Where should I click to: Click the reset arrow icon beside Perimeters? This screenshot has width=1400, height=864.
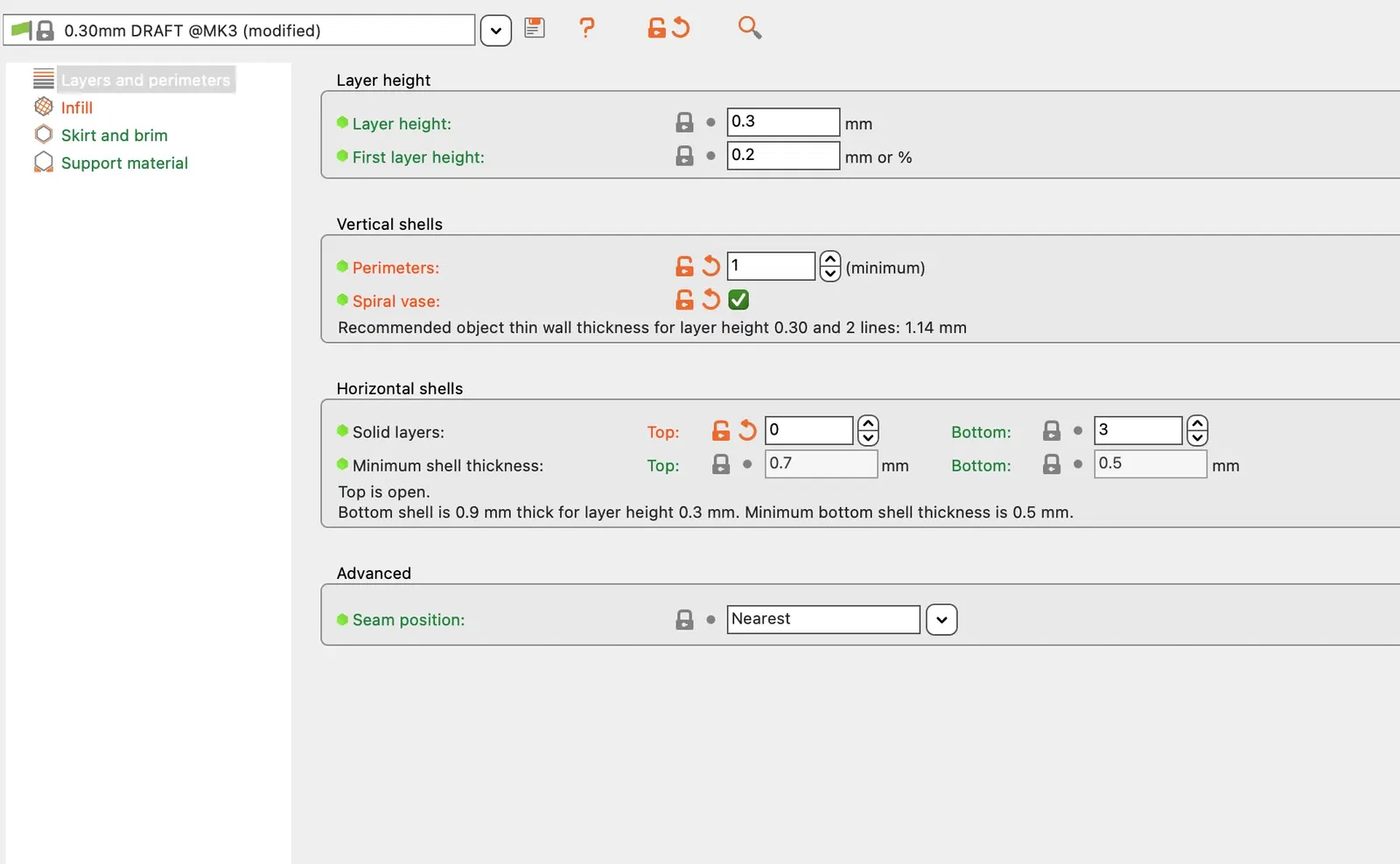point(711,266)
